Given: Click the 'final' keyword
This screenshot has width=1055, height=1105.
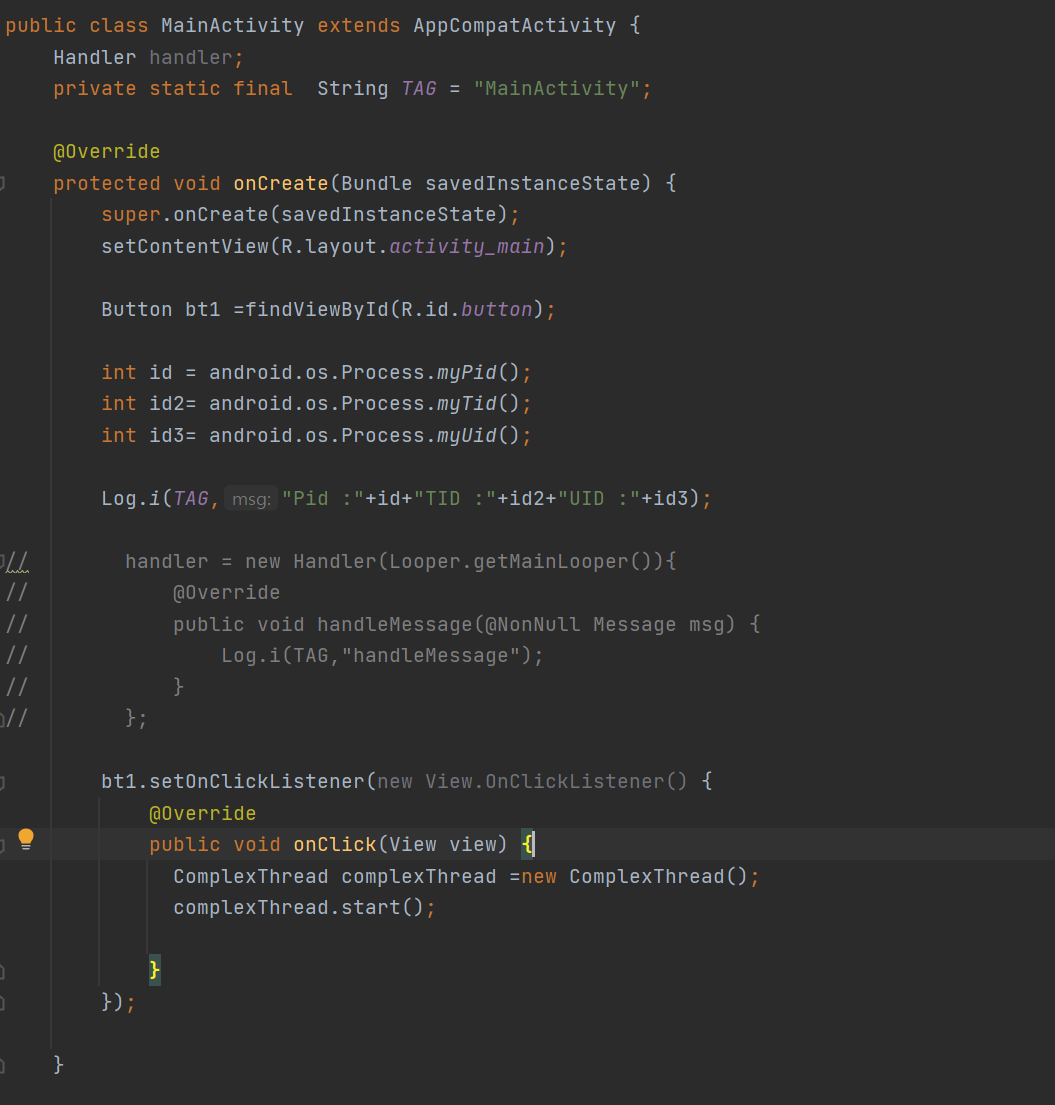Looking at the screenshot, I should coord(263,89).
